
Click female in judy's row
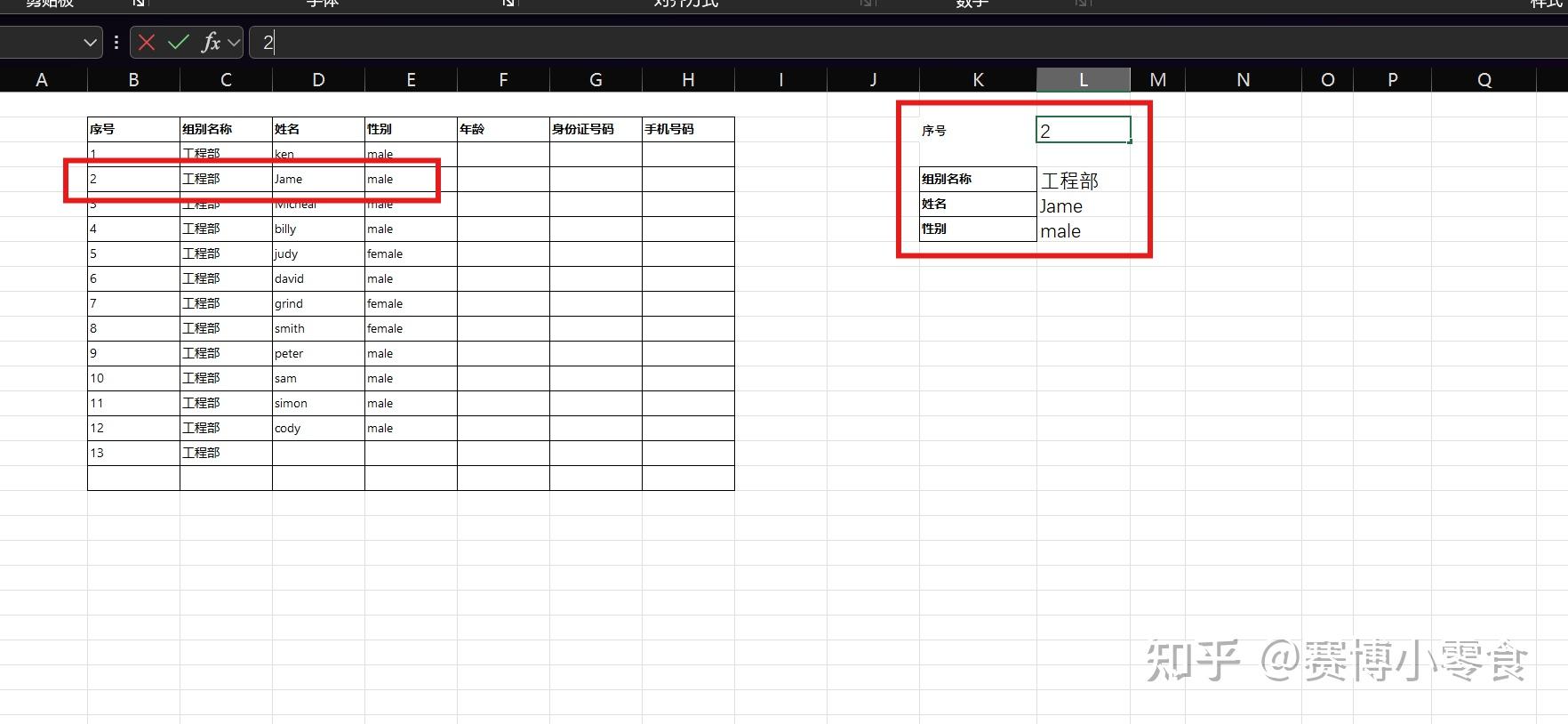(x=411, y=253)
